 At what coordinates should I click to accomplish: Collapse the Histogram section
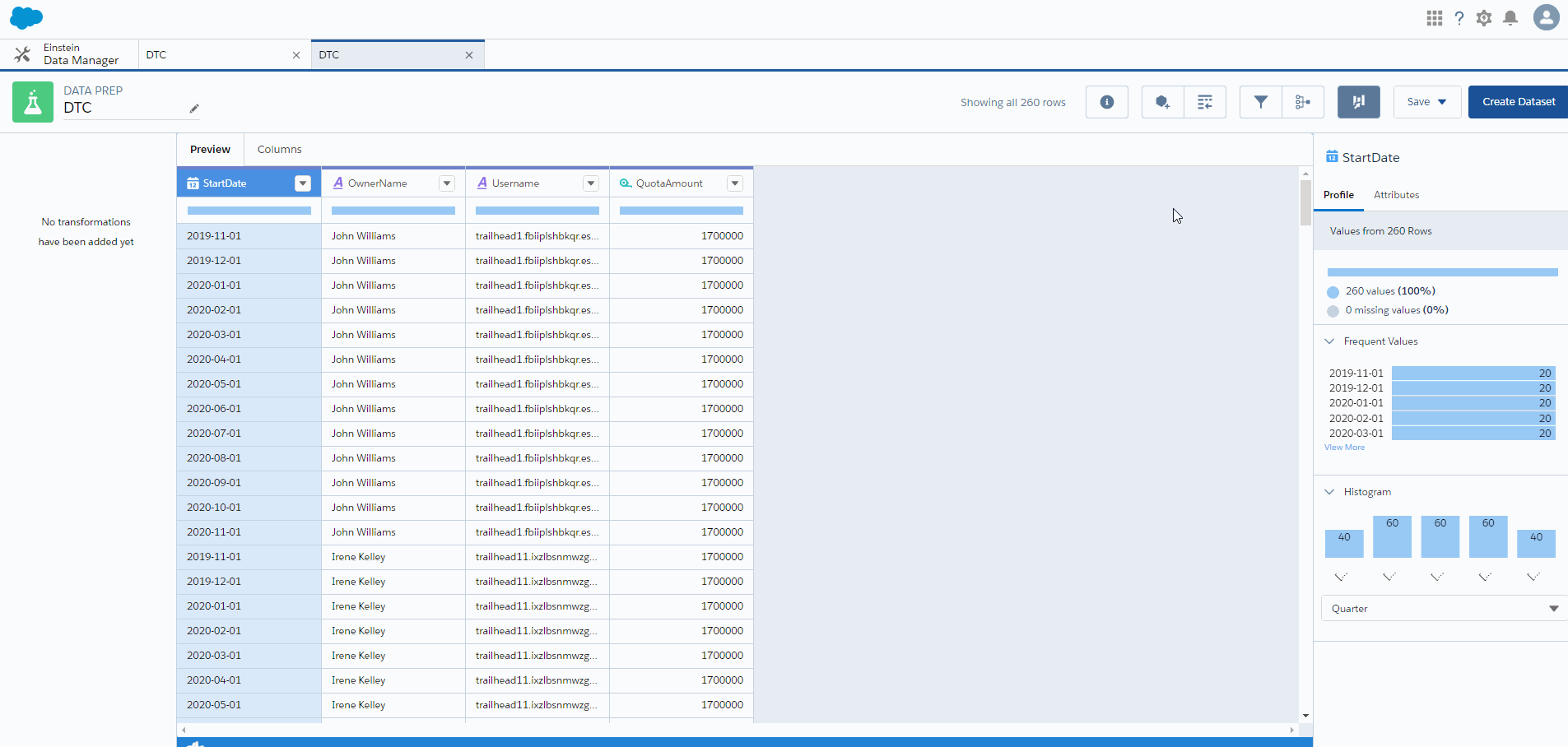coord(1329,492)
